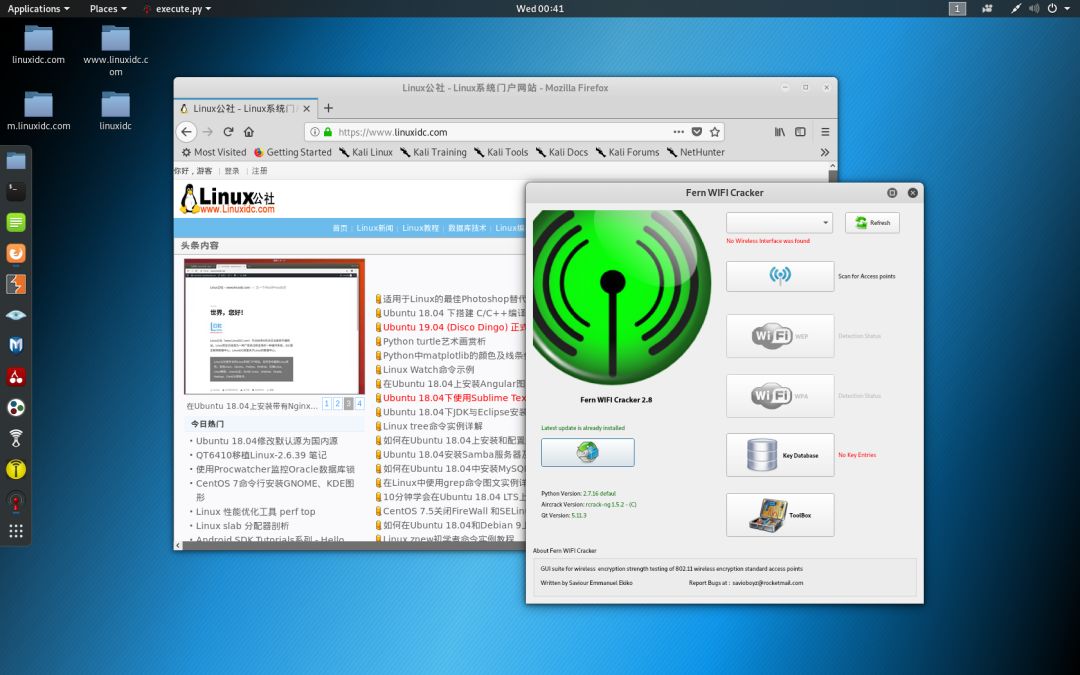The image size is (1080, 675).
Task: Click 登录 link on webpage
Action: click(x=232, y=171)
